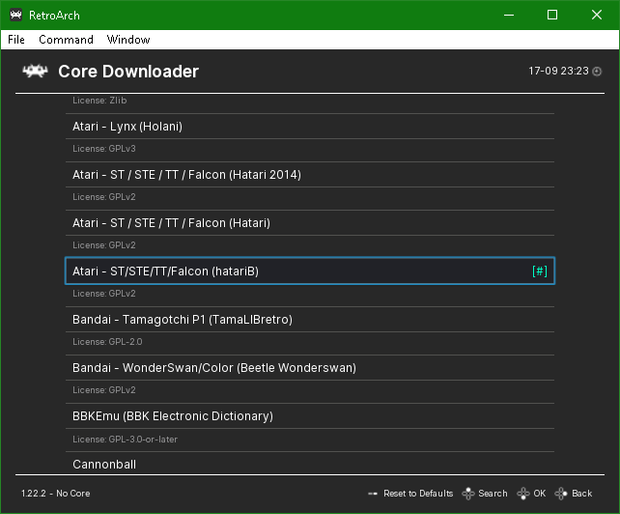Maximize the RetroArch window
This screenshot has height=514, width=620.
pyautogui.click(x=552, y=15)
